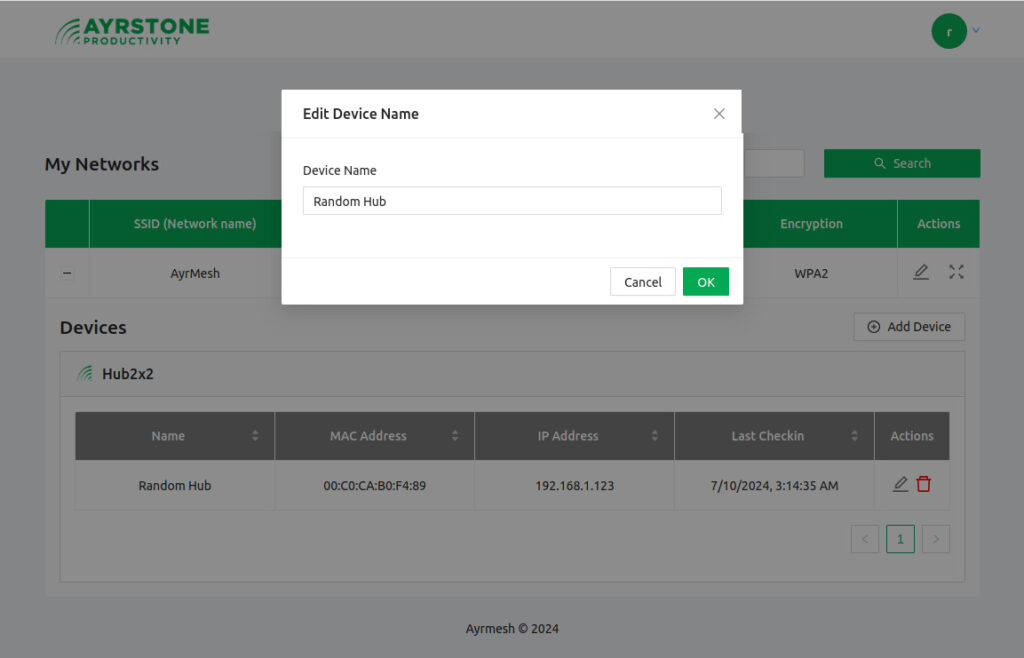
Task: Click the Hub2x2 signal icon
Action: click(x=85, y=374)
